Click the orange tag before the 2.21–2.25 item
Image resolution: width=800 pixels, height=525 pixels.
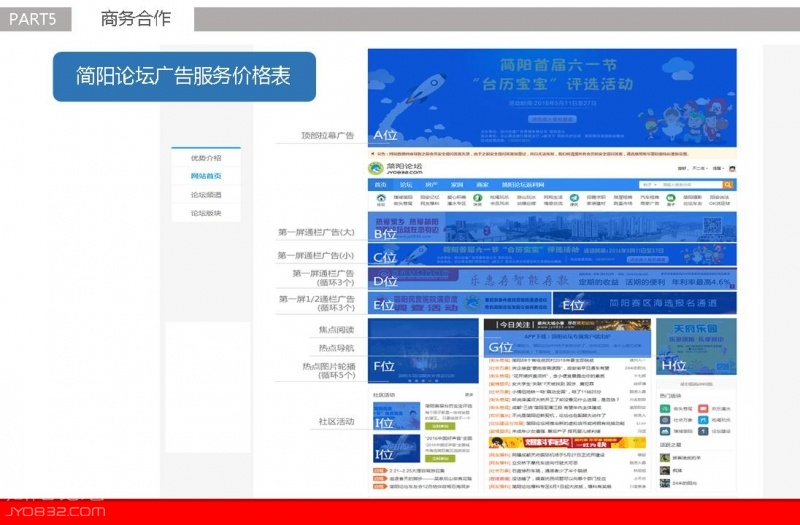click(x=379, y=470)
